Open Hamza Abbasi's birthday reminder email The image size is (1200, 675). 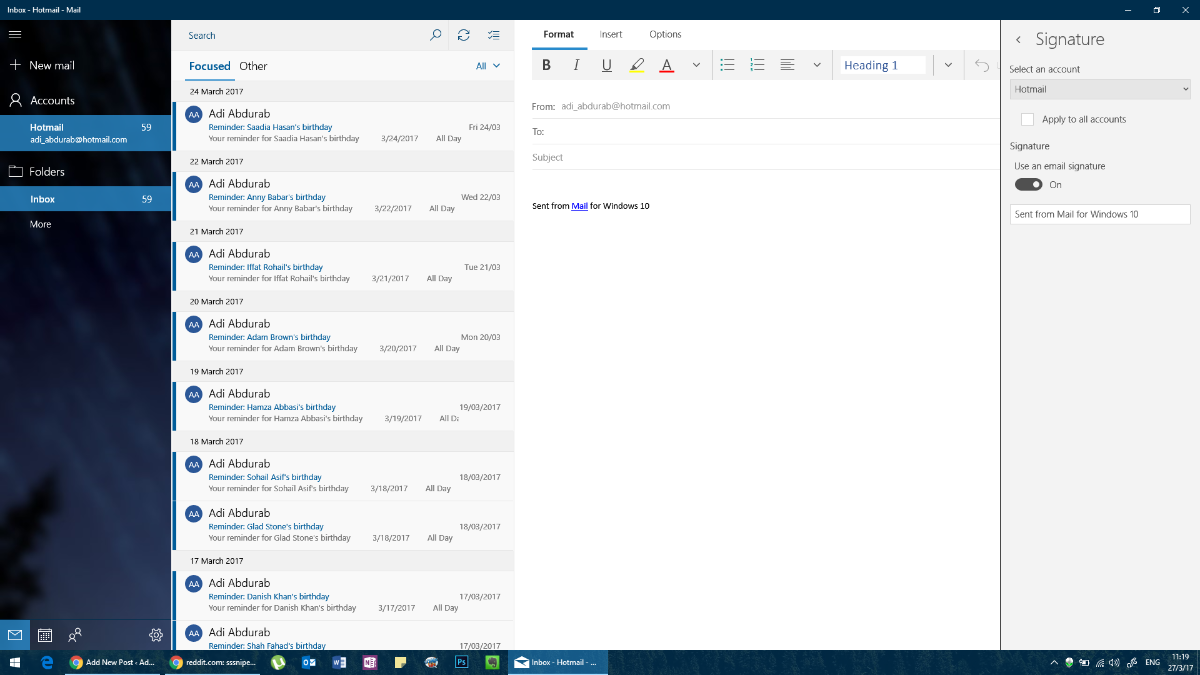coord(343,406)
